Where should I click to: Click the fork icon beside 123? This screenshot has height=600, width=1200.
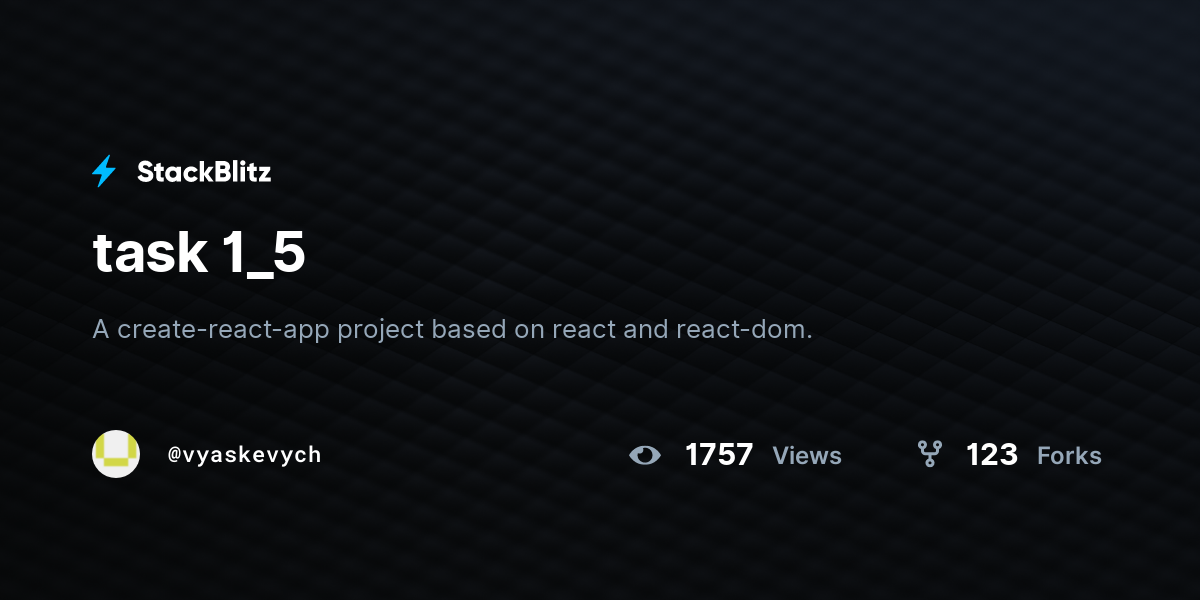pos(930,455)
